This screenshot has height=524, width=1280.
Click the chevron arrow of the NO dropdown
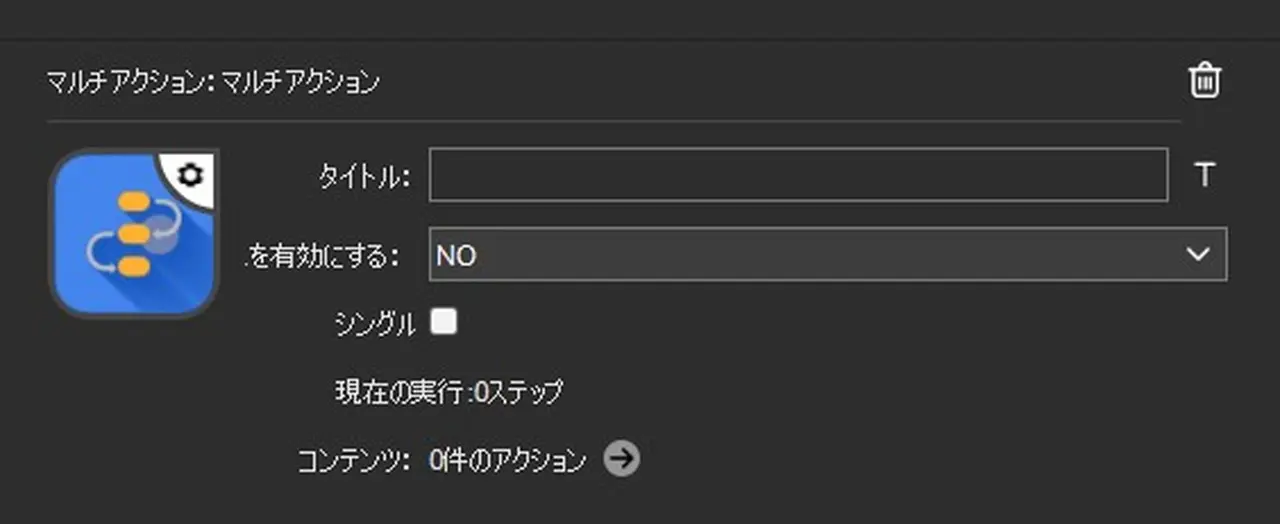(x=1197, y=255)
